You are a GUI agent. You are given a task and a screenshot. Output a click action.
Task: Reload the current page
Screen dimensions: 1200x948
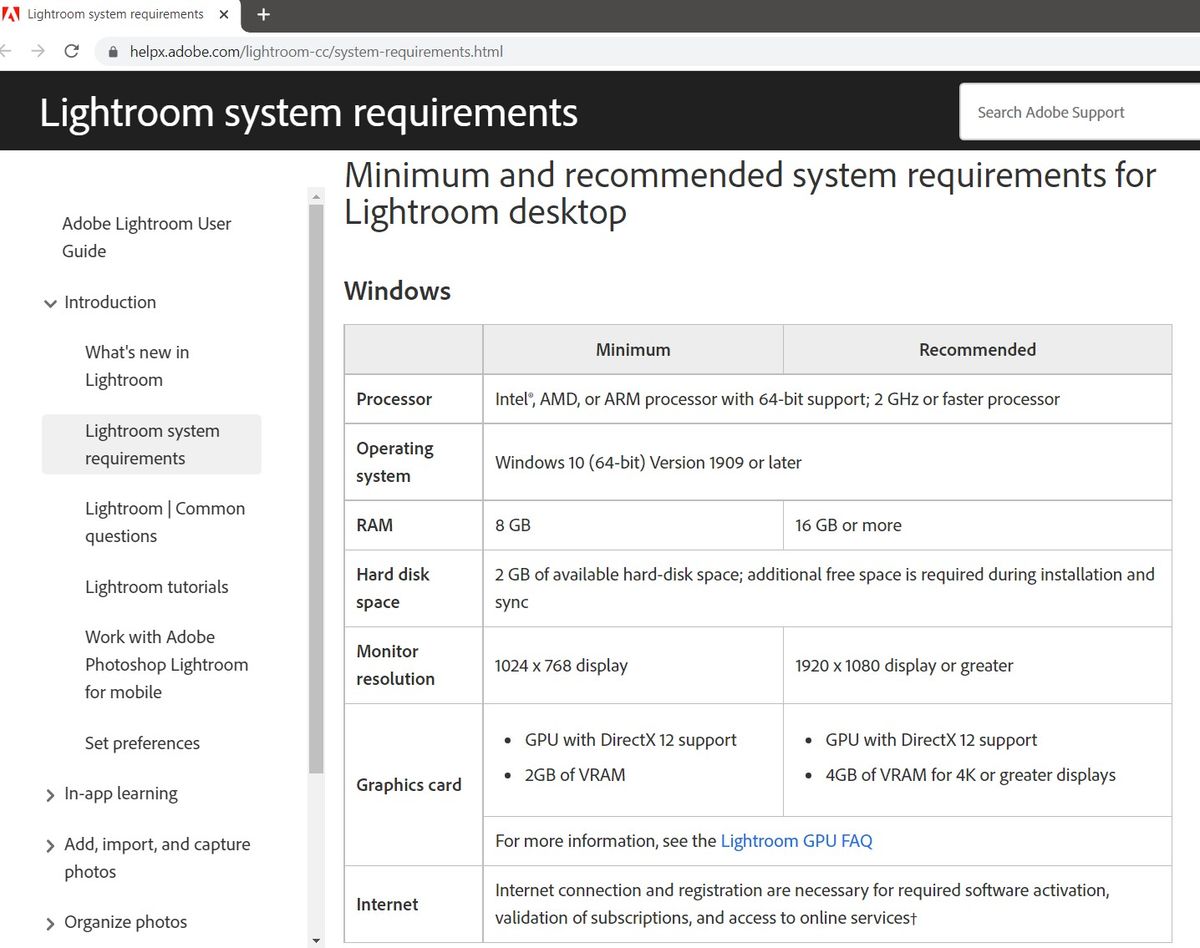click(x=71, y=51)
